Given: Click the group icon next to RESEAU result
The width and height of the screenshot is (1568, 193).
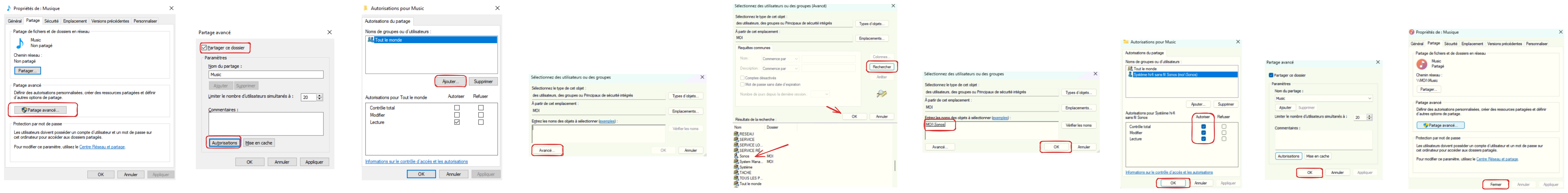Looking at the screenshot, I should coord(737,134).
